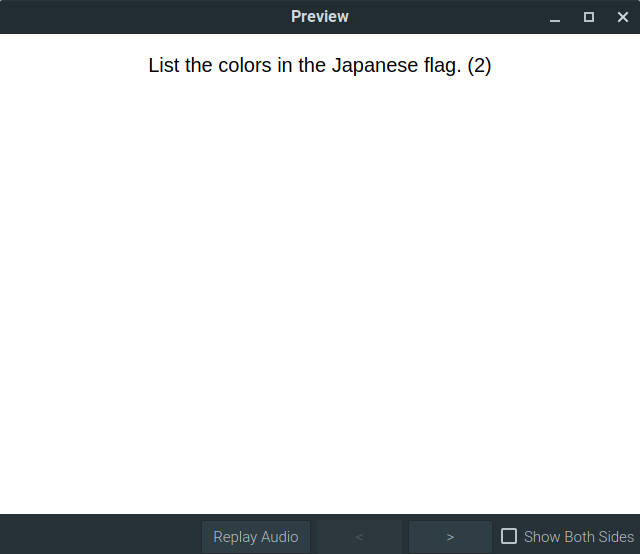Viewport: 640px width, 554px height.
Task: Click the Preview title in title bar
Action: 320,17
